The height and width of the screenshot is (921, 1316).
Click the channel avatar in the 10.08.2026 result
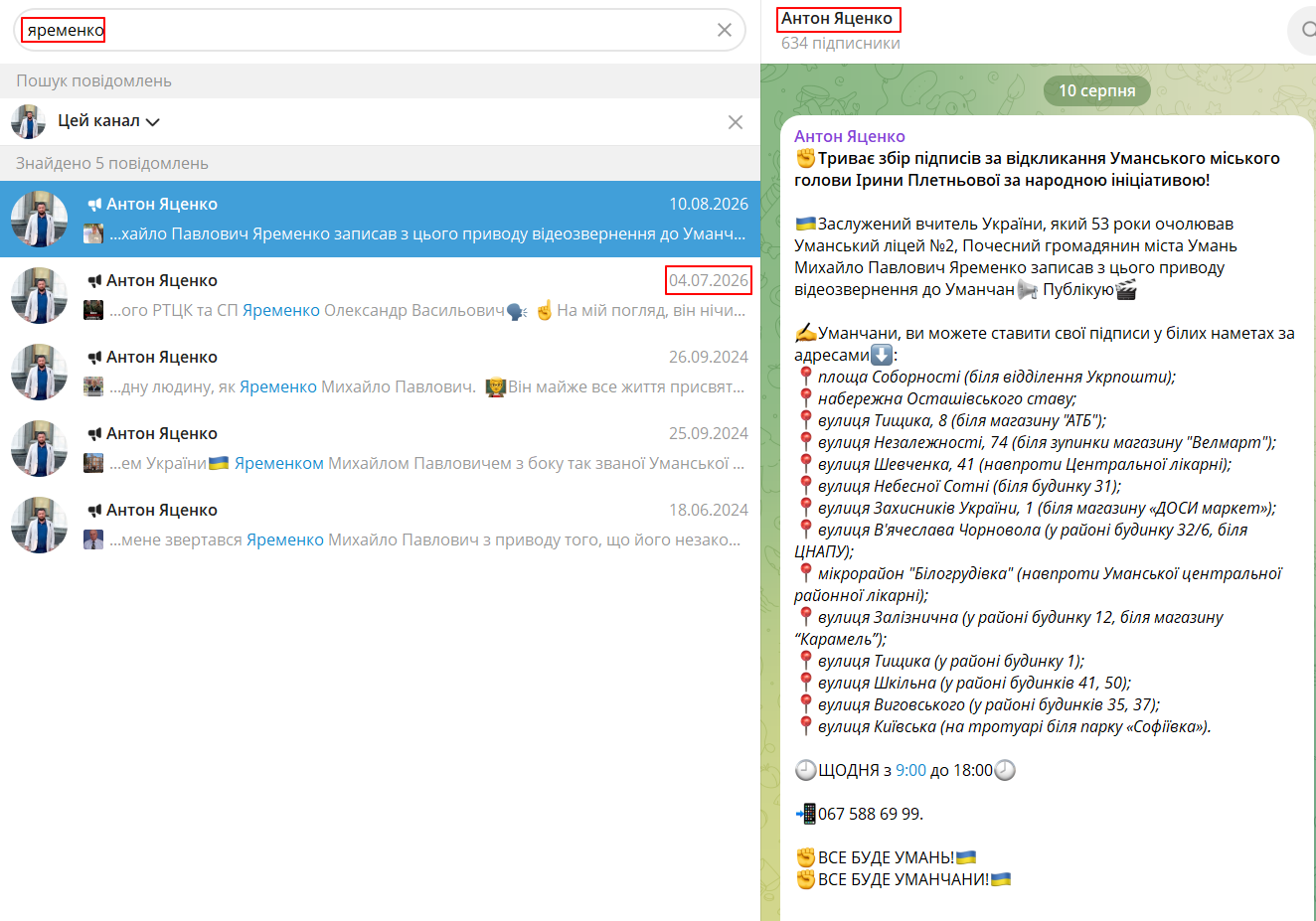click(x=40, y=220)
